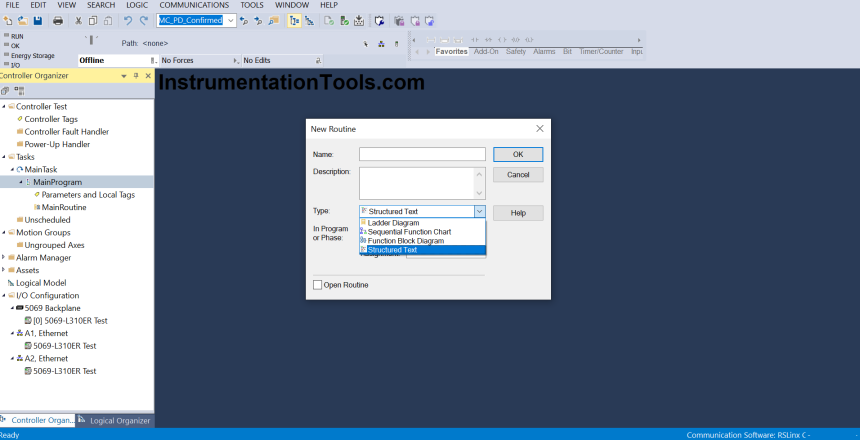860x440 pixels.
Task: Click the Find Previous search icon
Action: pos(244,21)
